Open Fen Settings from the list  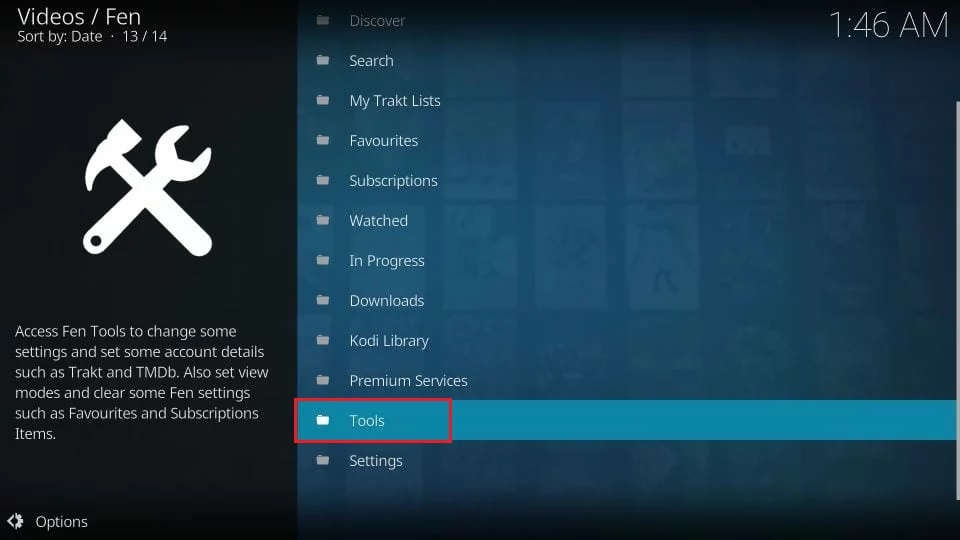pos(375,461)
